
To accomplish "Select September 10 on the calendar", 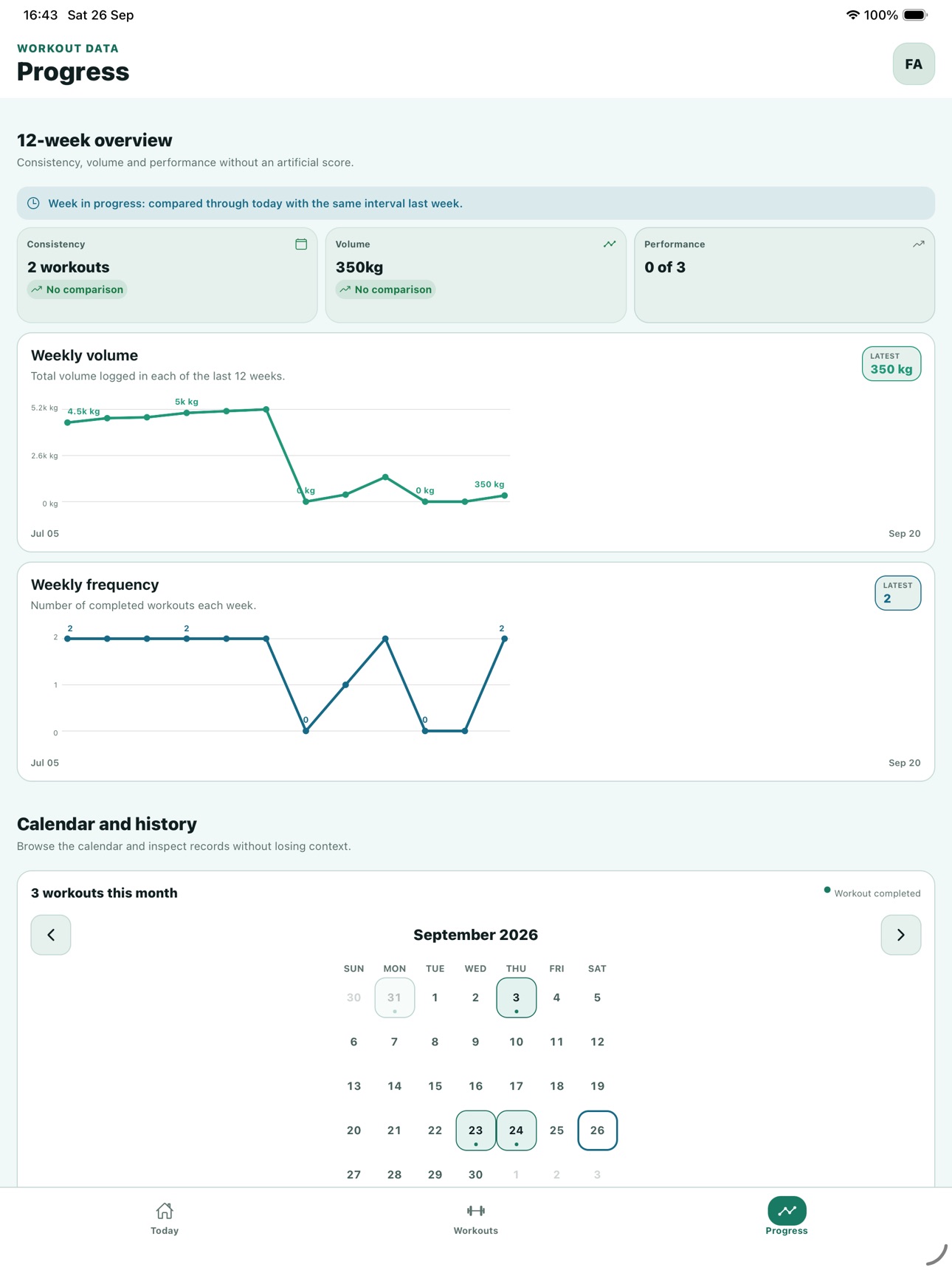I will [517, 1042].
